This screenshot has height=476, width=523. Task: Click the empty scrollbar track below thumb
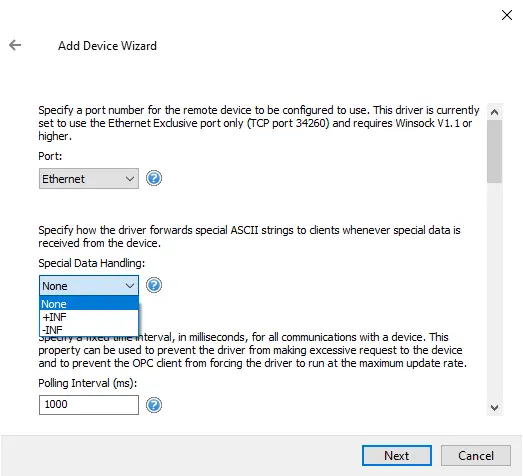point(494,290)
